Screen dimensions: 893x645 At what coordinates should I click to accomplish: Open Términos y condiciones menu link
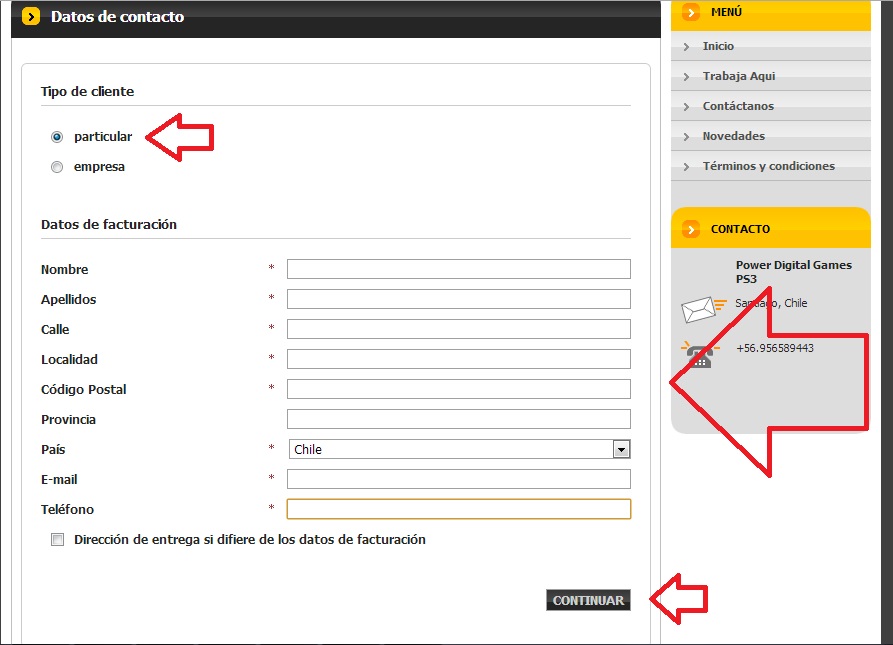click(x=769, y=166)
